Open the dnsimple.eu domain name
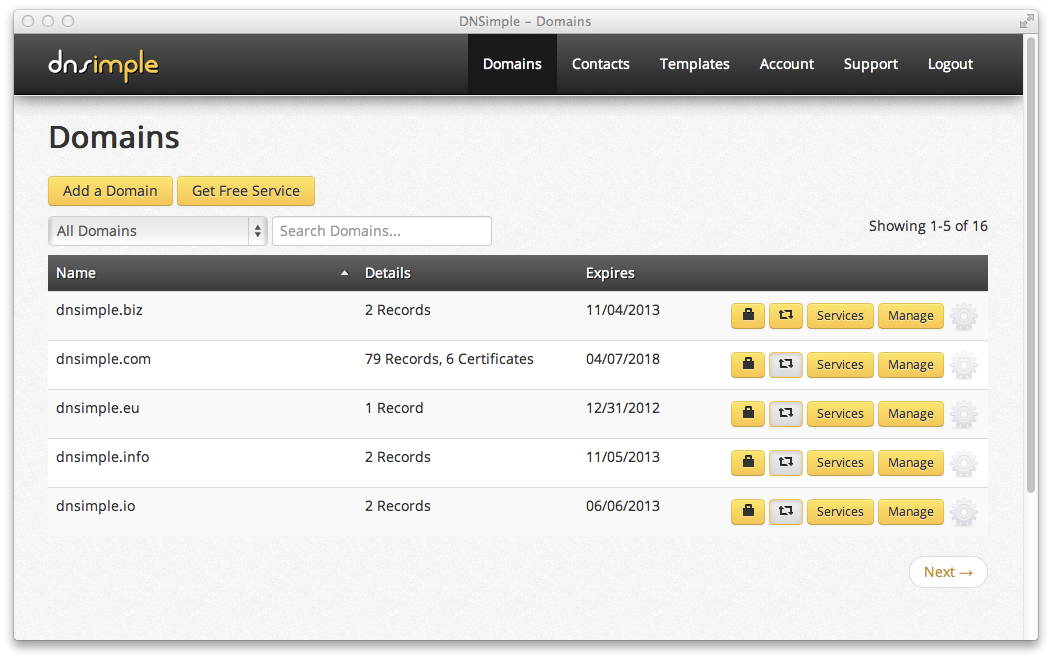The height and width of the screenshot is (660, 1052). 98,408
